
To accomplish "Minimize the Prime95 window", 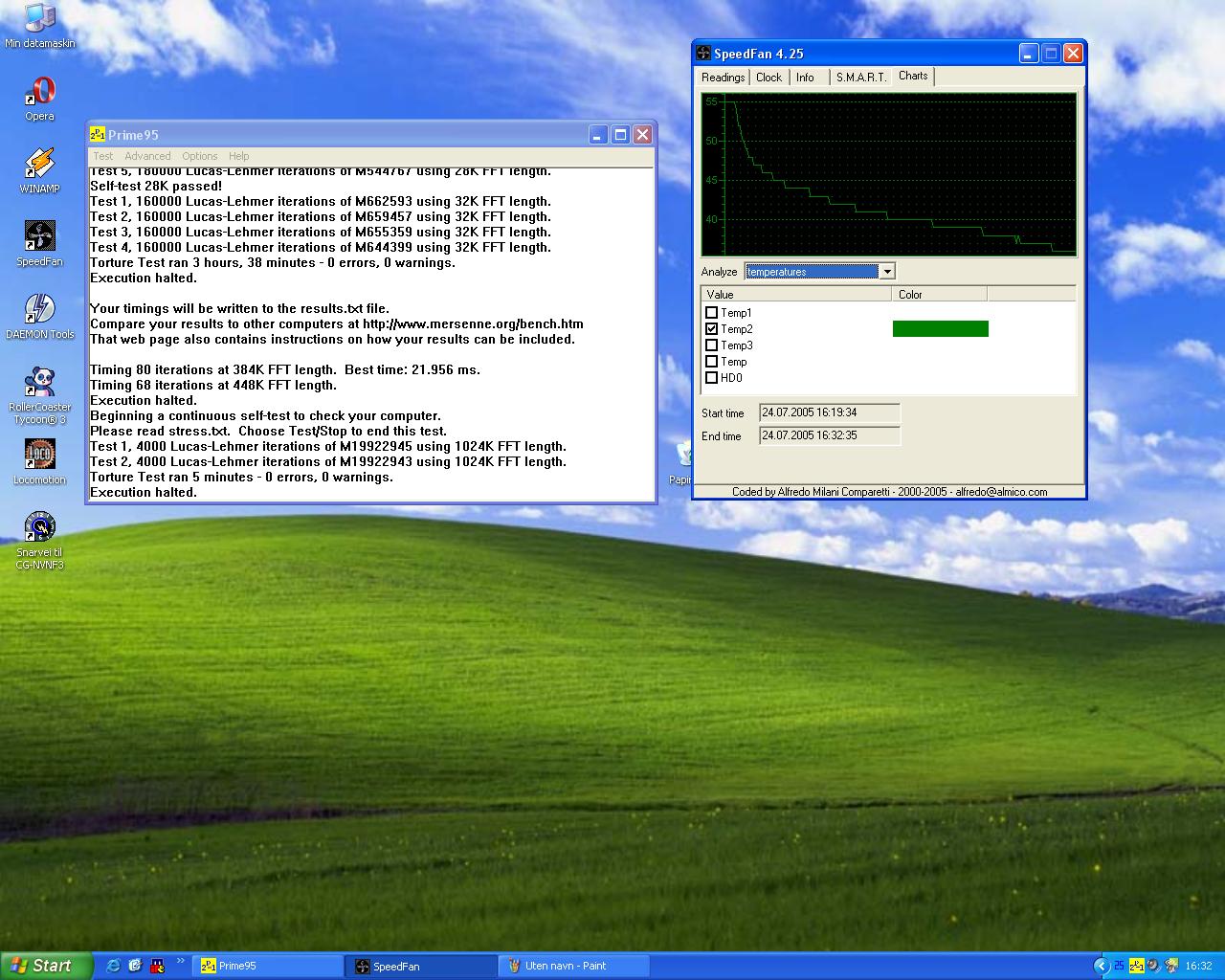I will pyautogui.click(x=597, y=135).
